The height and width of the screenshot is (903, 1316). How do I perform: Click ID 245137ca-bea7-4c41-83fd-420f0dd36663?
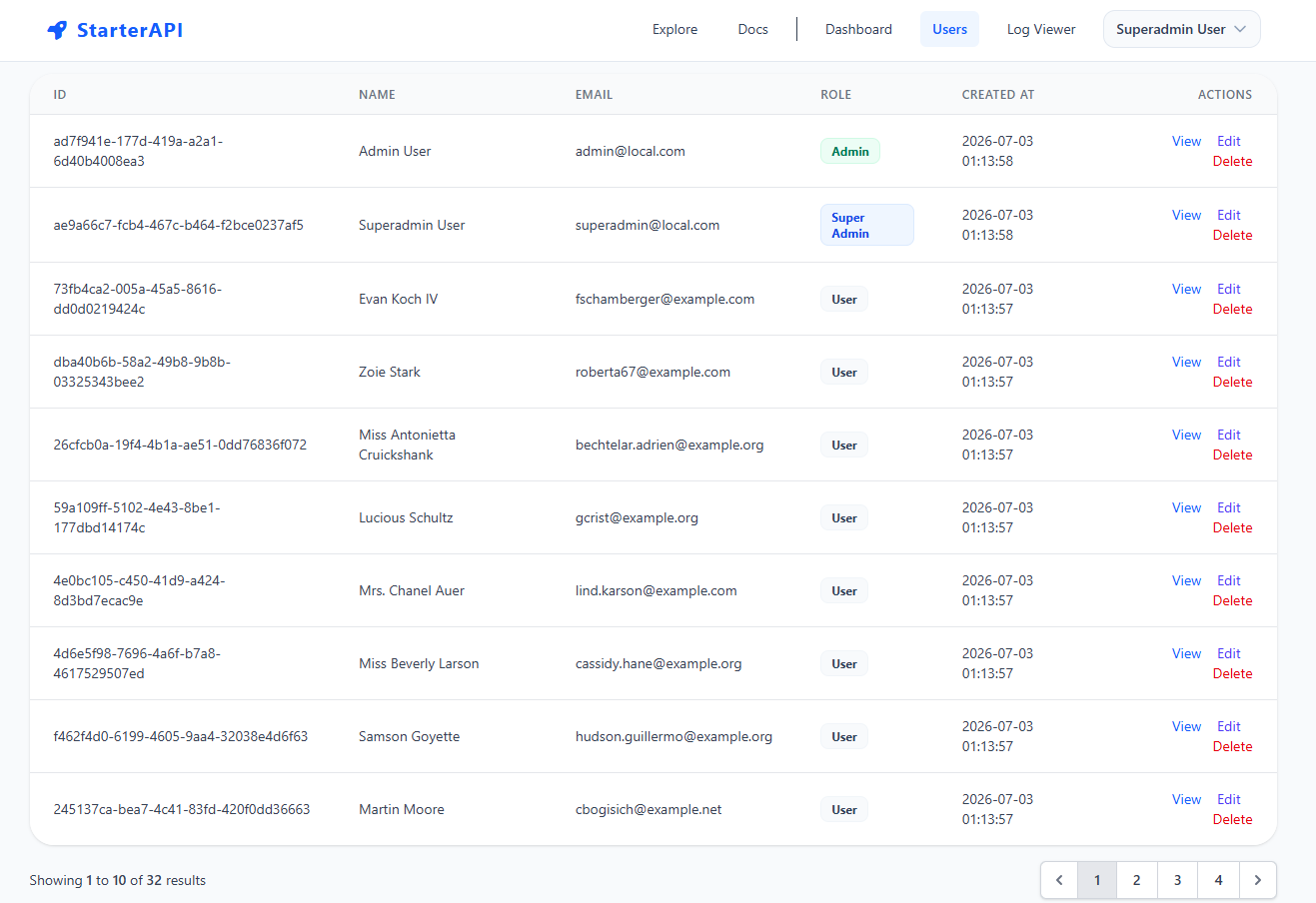pos(182,809)
